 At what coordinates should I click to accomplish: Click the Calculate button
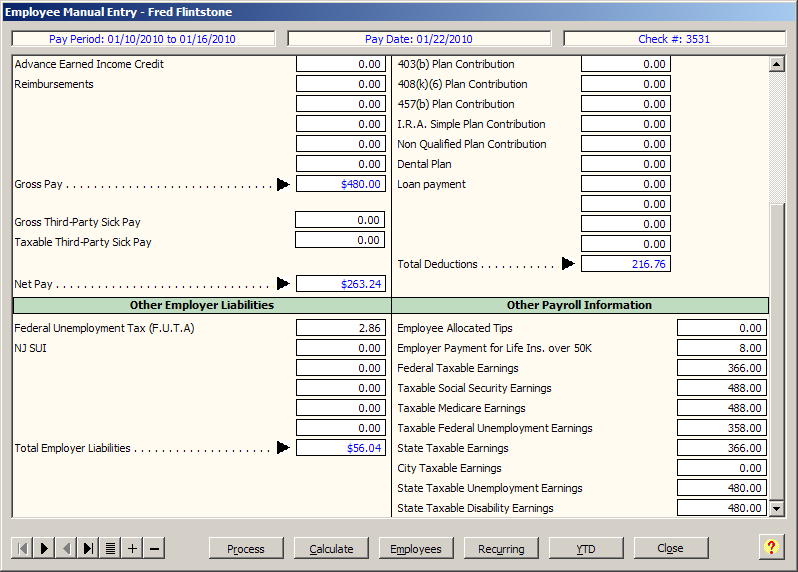point(331,548)
